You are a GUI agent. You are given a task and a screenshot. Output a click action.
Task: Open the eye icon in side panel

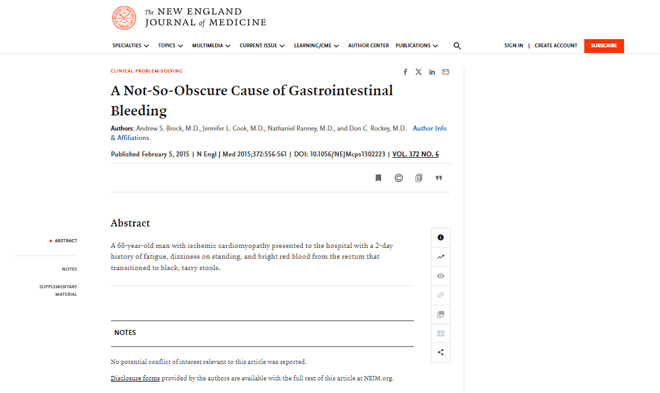click(x=441, y=276)
